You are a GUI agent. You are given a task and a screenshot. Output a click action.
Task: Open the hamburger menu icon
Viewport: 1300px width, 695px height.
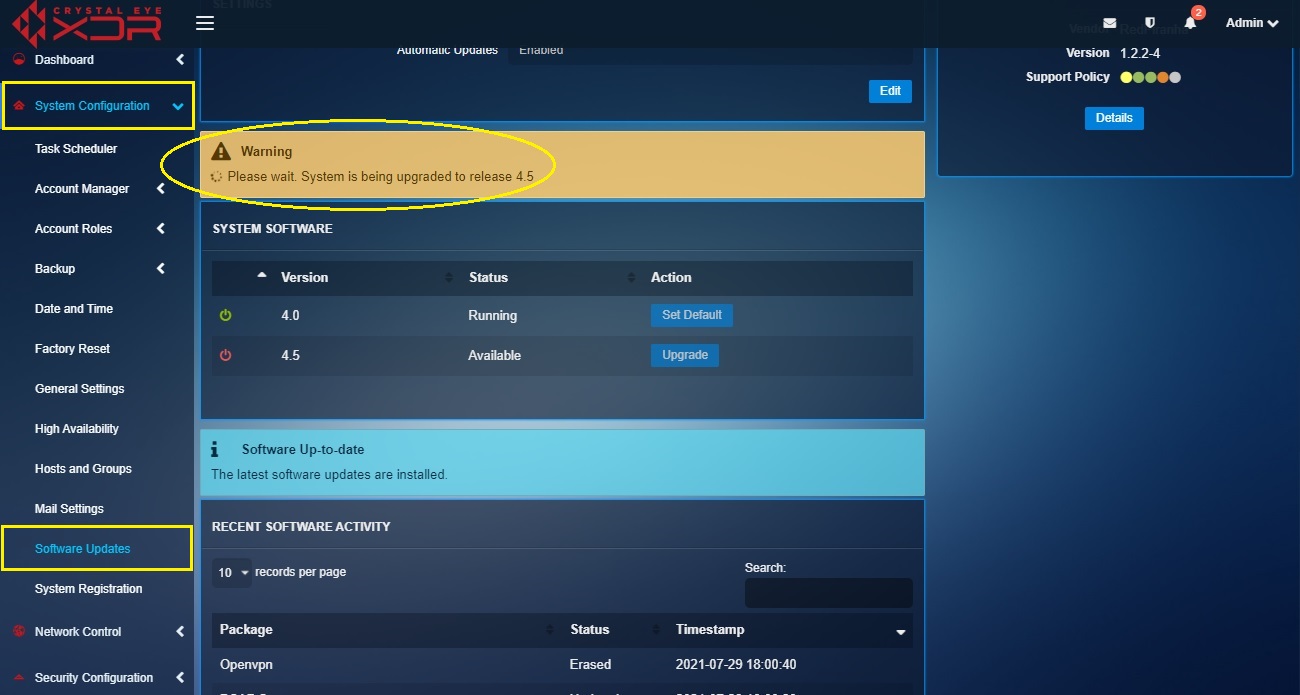pos(205,23)
